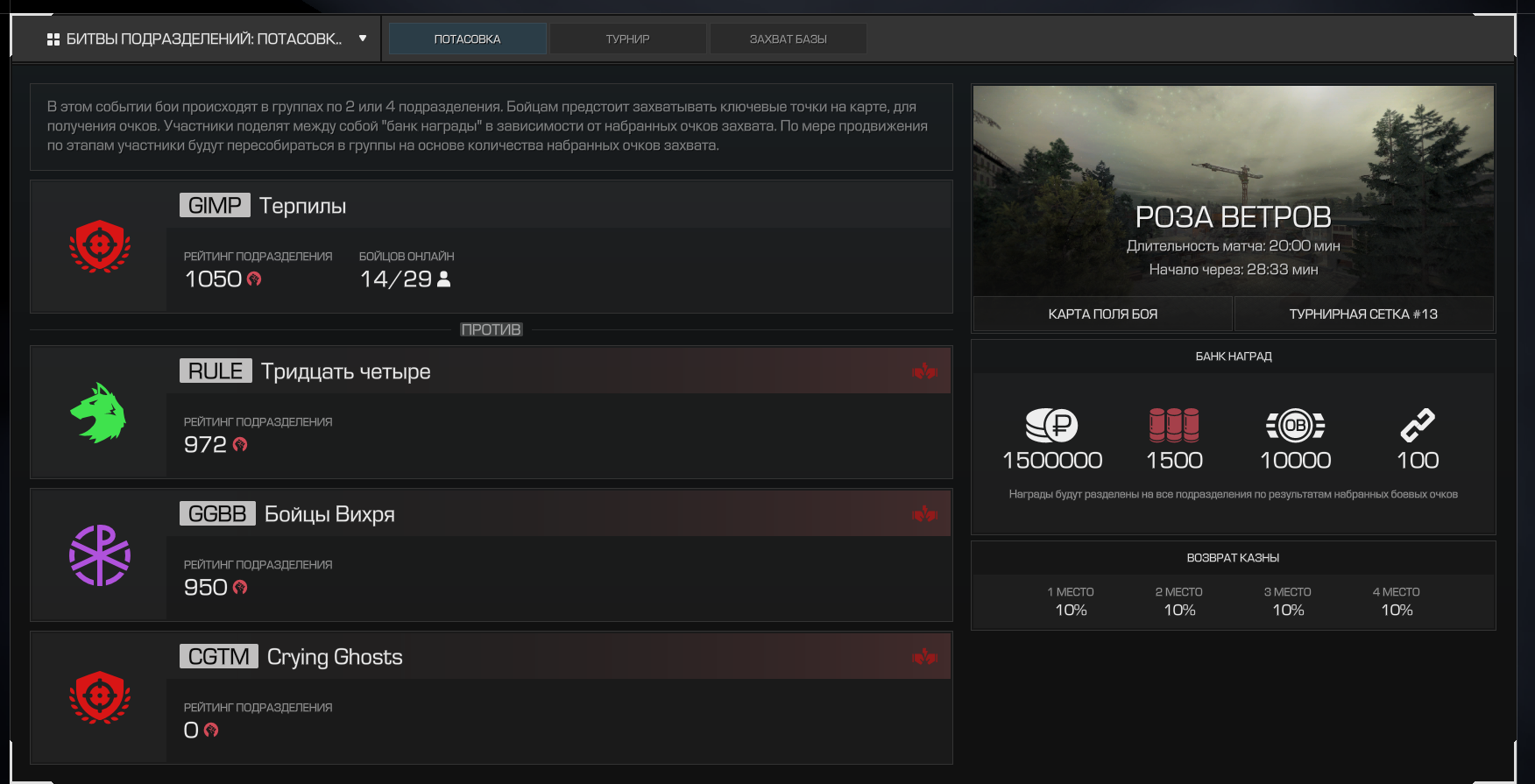Click the grid icon beside Битвы подразделений
This screenshot has width=1535, height=784.
point(53,39)
